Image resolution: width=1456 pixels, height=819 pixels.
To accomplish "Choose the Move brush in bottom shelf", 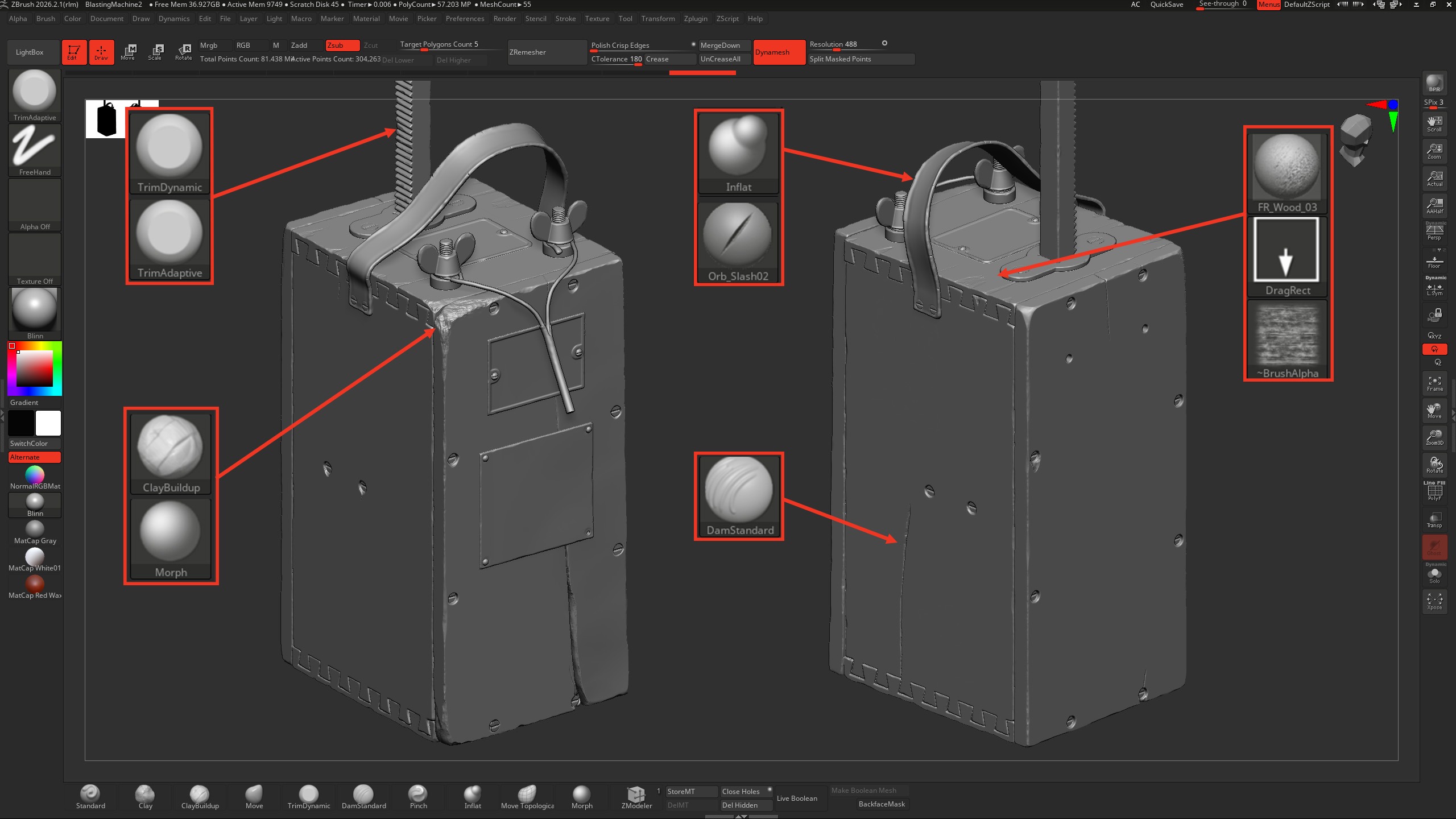I will 254,797.
